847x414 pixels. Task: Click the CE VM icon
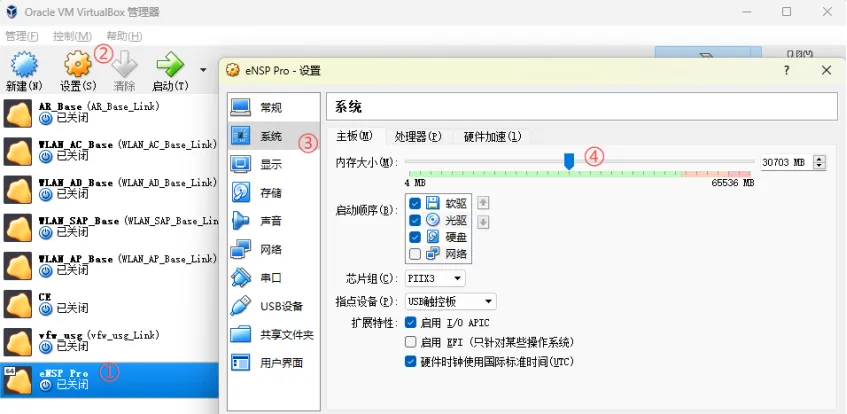point(18,304)
